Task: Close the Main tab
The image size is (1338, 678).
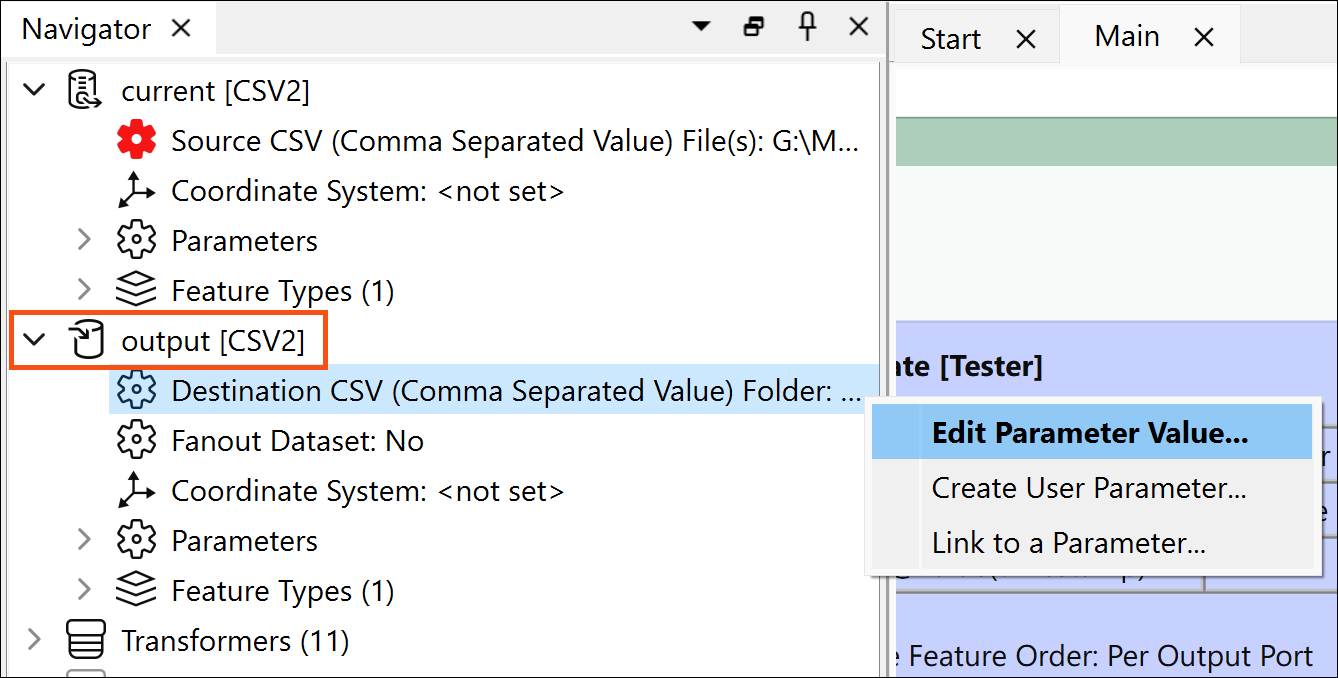Action: (1204, 38)
